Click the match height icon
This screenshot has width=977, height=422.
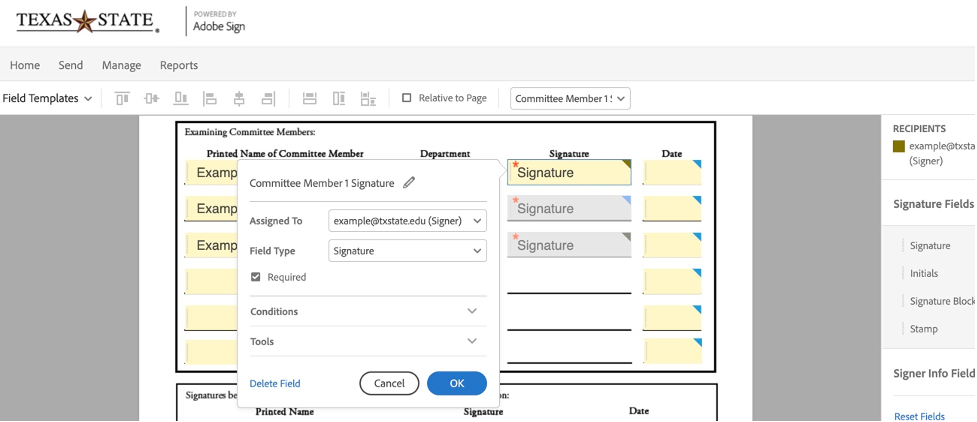coord(339,98)
